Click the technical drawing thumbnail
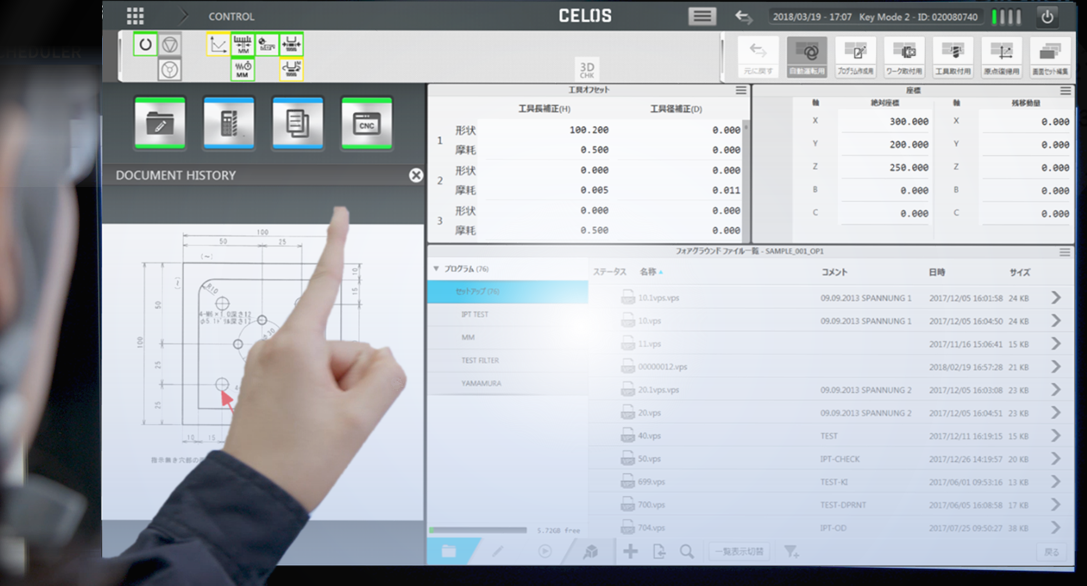The height and width of the screenshot is (586, 1087). [x=262, y=371]
